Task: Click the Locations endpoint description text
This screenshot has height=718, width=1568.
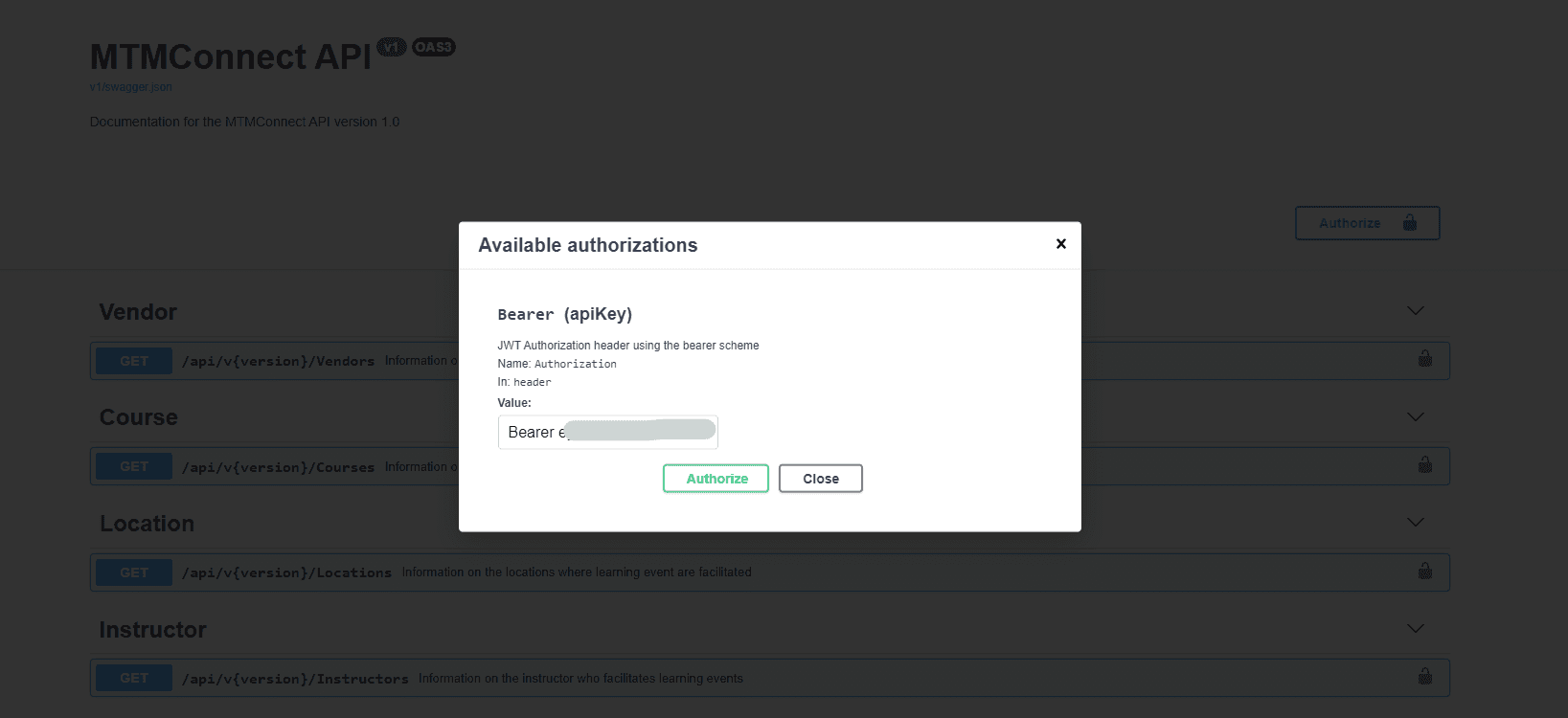Action: (577, 572)
